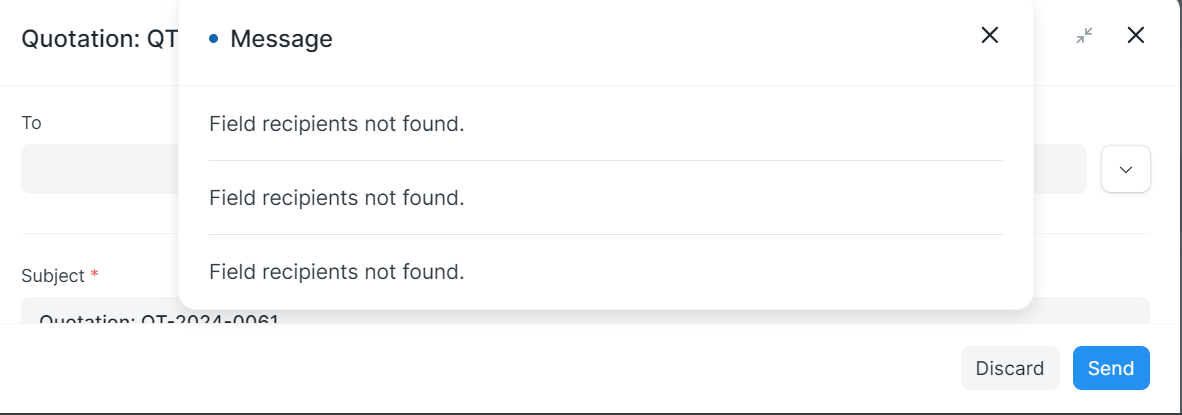The height and width of the screenshot is (415, 1182).
Task: Discard the email draft
Action: pos(1009,368)
